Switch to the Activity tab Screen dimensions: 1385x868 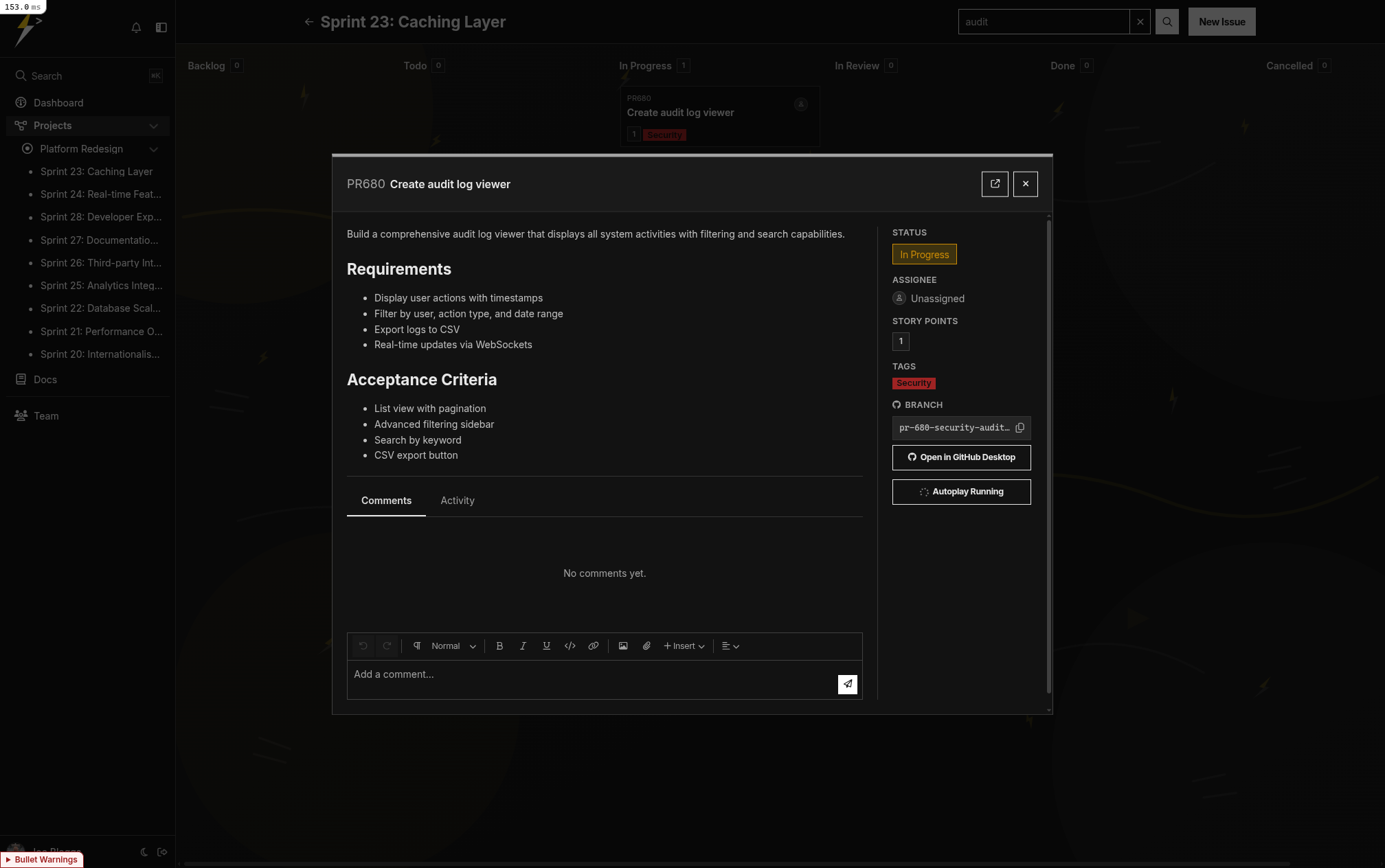[457, 501]
